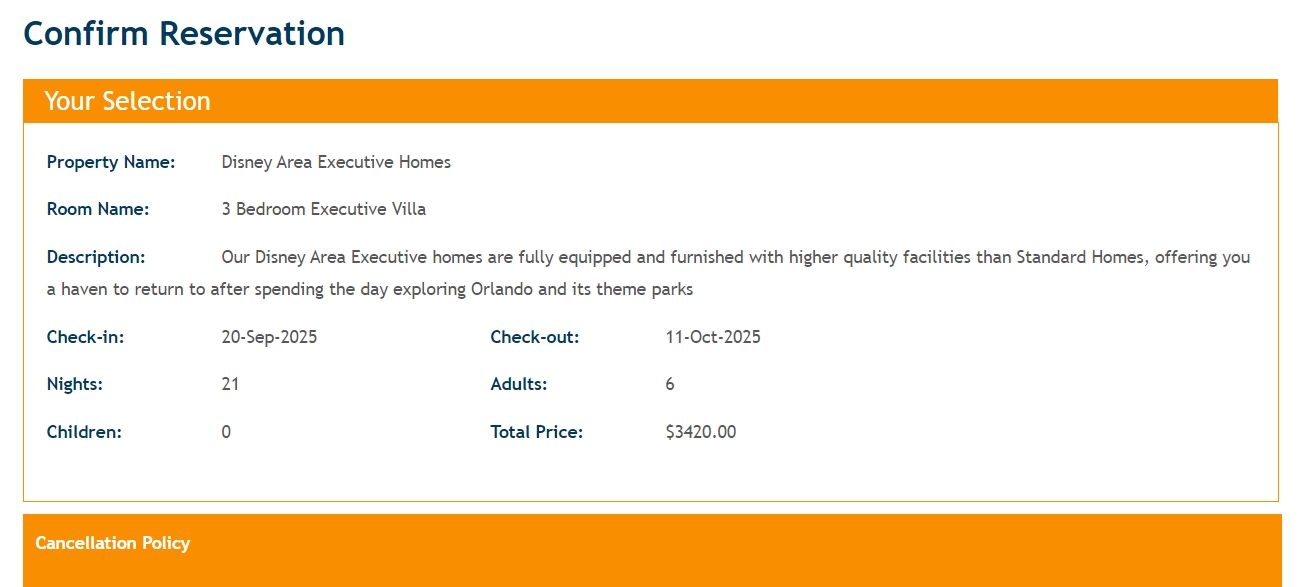Click the check-out date 11-Oct-2025
1299x587 pixels.
click(713, 337)
